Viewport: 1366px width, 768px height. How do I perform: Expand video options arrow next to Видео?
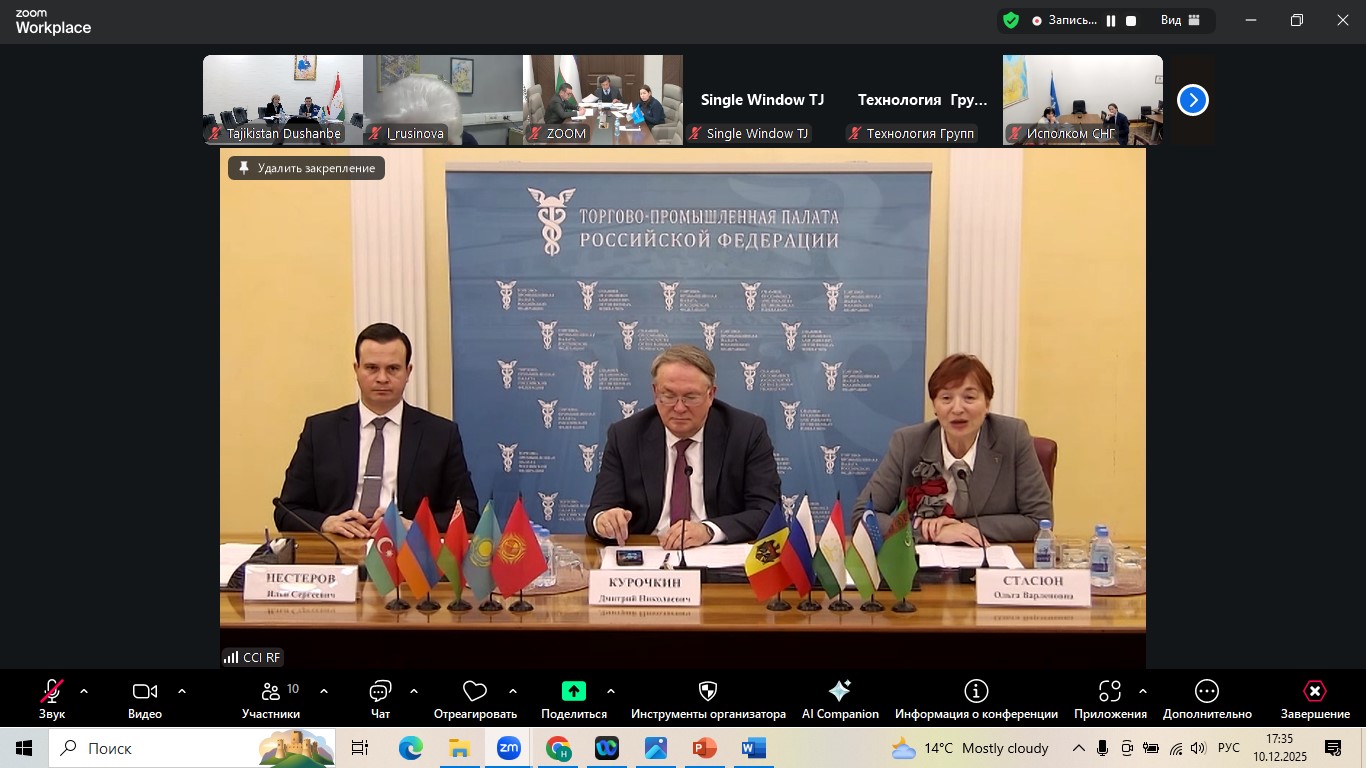pos(182,691)
